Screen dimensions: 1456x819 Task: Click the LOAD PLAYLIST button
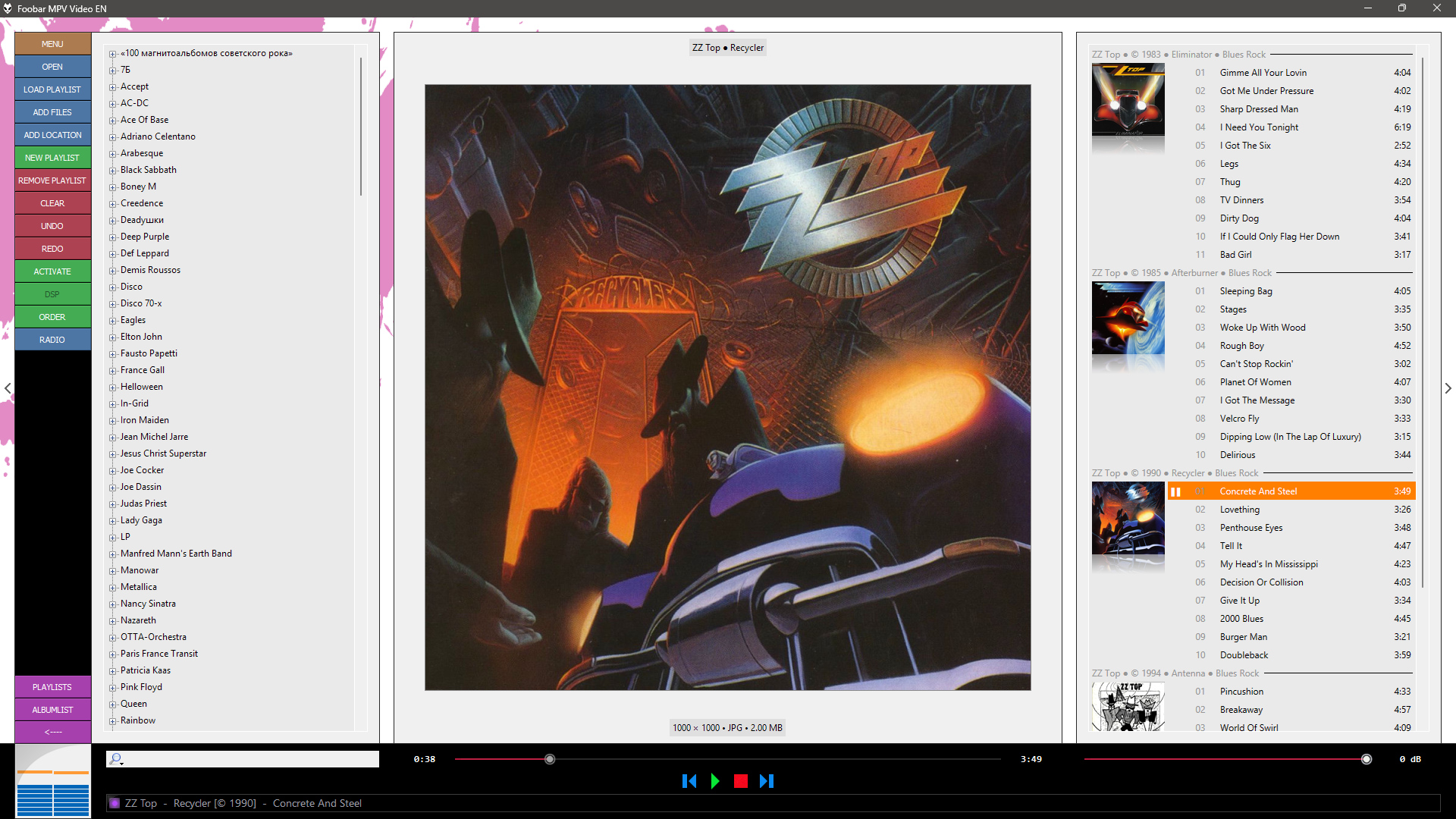(x=52, y=89)
